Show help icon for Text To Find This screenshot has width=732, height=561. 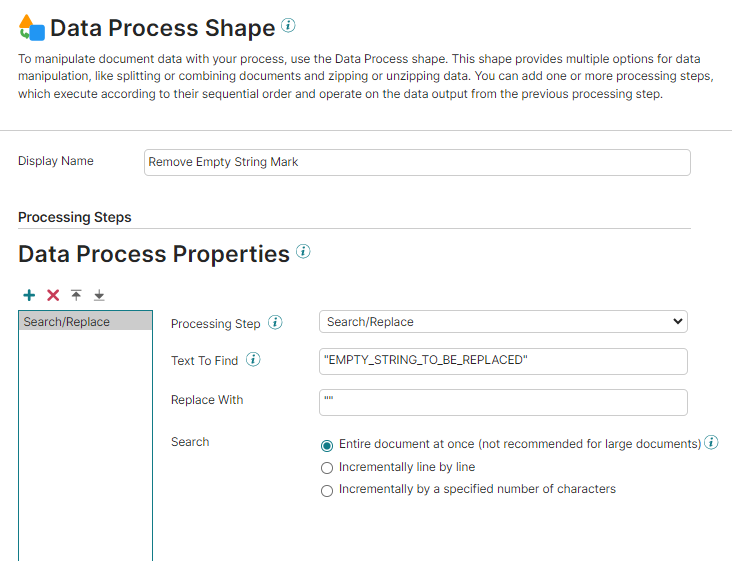pos(253,360)
